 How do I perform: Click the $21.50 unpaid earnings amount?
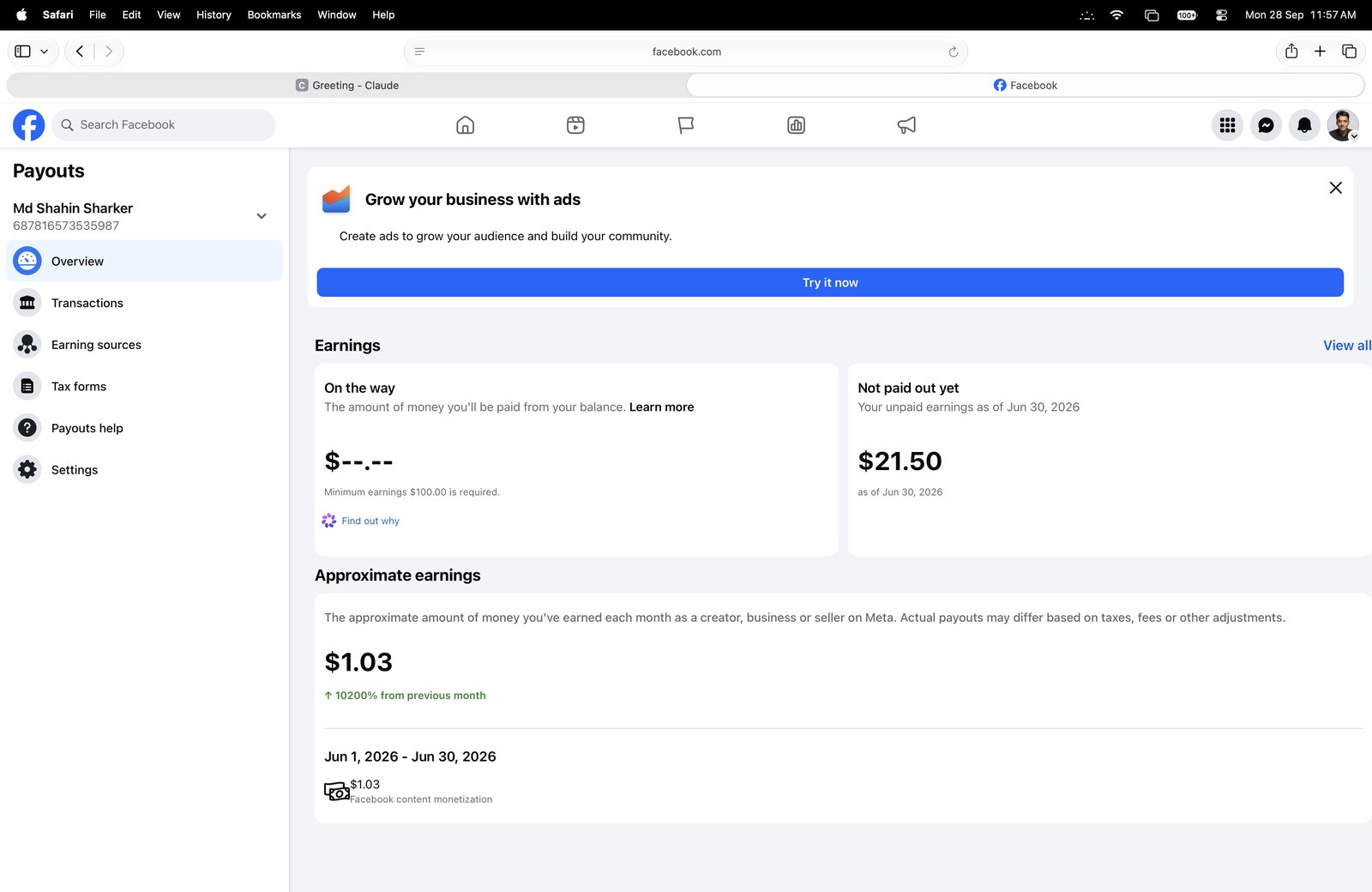(x=900, y=461)
